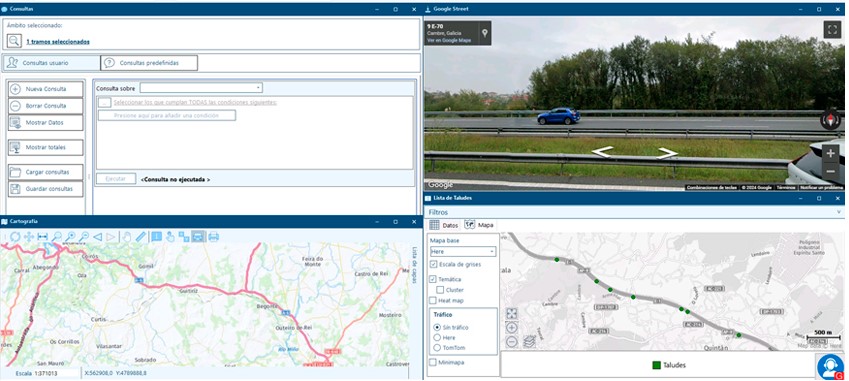Click the Nueva Consulta button
Image resolution: width=849 pixels, height=381 pixels.
[x=46, y=89]
